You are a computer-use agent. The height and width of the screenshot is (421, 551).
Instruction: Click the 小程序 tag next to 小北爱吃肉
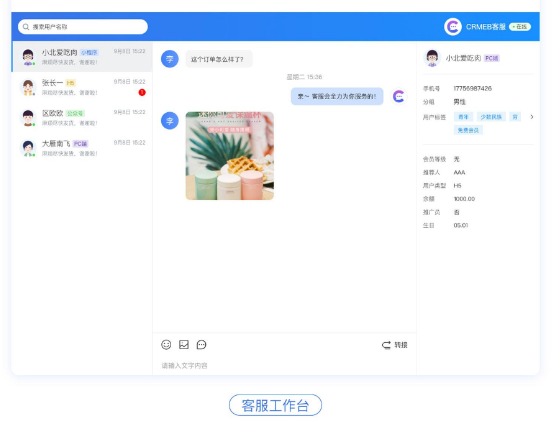[89, 53]
